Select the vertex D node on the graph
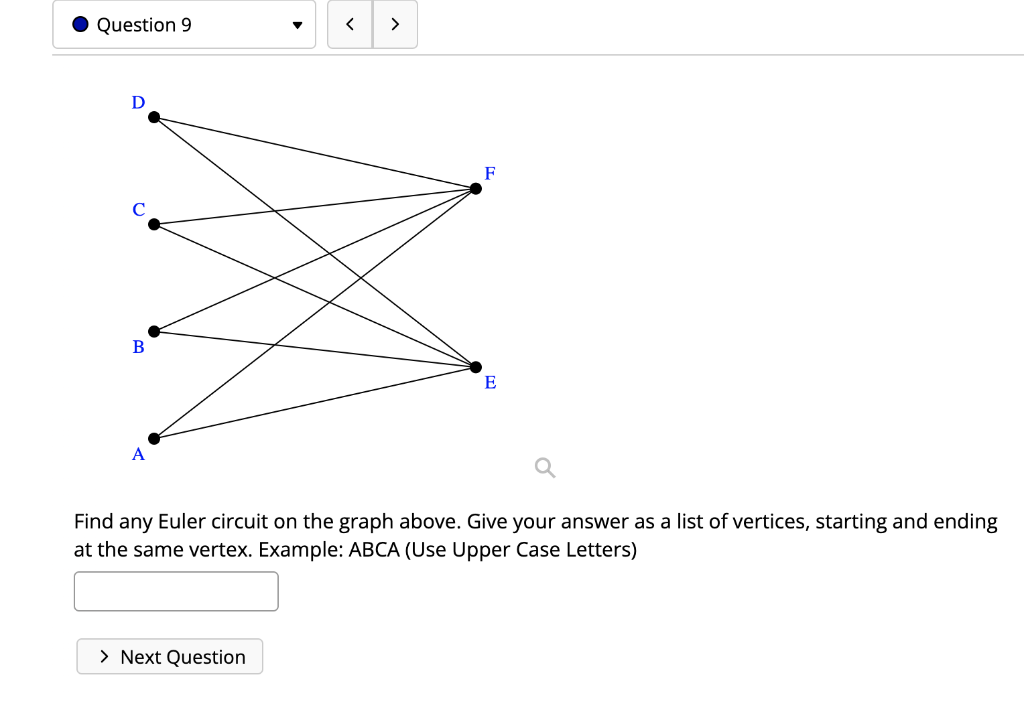1024x722 pixels. (153, 116)
